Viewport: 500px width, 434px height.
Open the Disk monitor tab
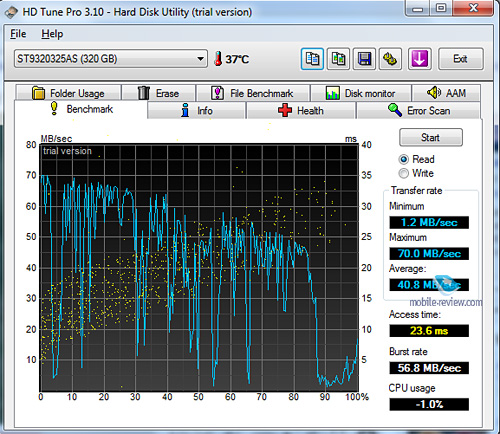tap(360, 93)
